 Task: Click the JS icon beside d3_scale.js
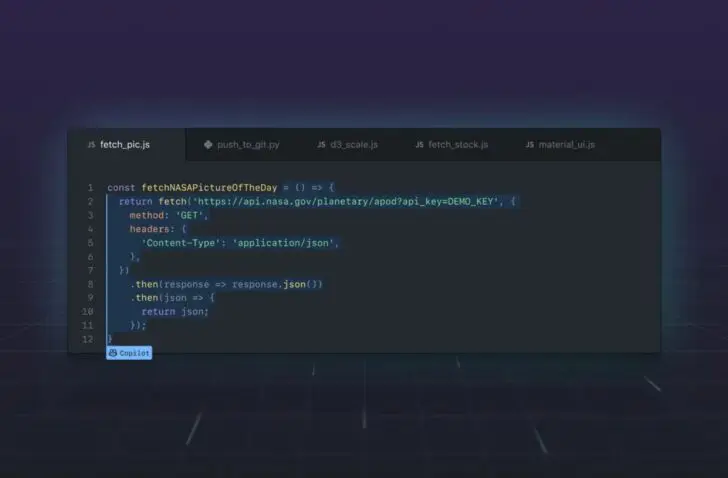point(321,145)
